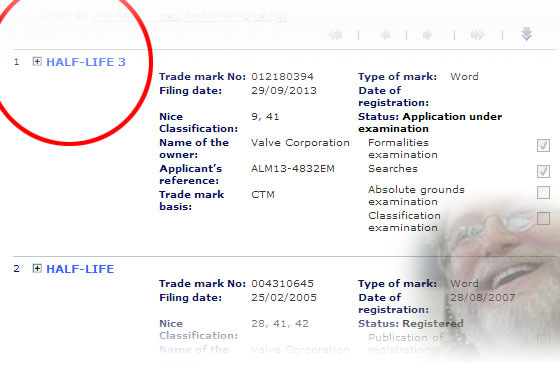This screenshot has height=366, width=560.
Task: Toggle the Formalities examination checkbox
Action: click(543, 145)
